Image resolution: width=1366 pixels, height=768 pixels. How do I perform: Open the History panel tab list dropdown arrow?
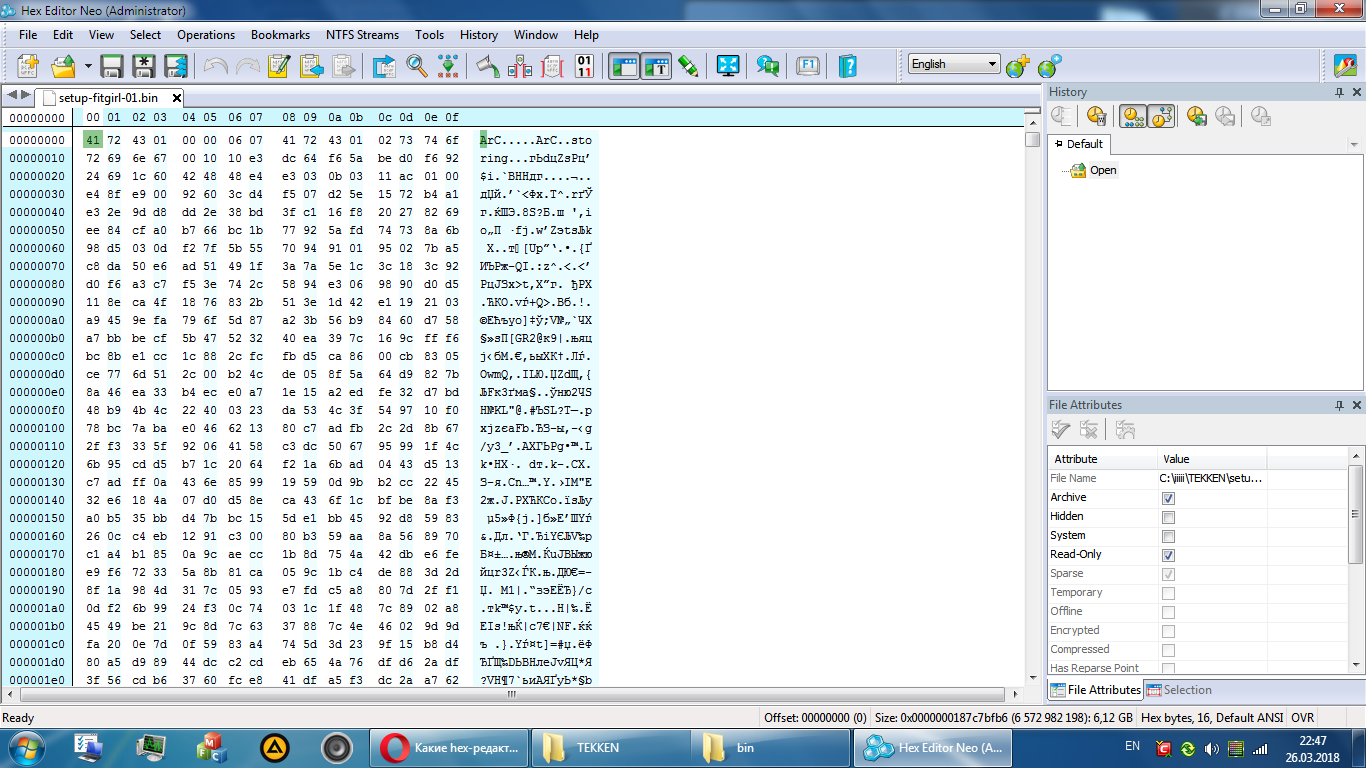click(x=1354, y=145)
